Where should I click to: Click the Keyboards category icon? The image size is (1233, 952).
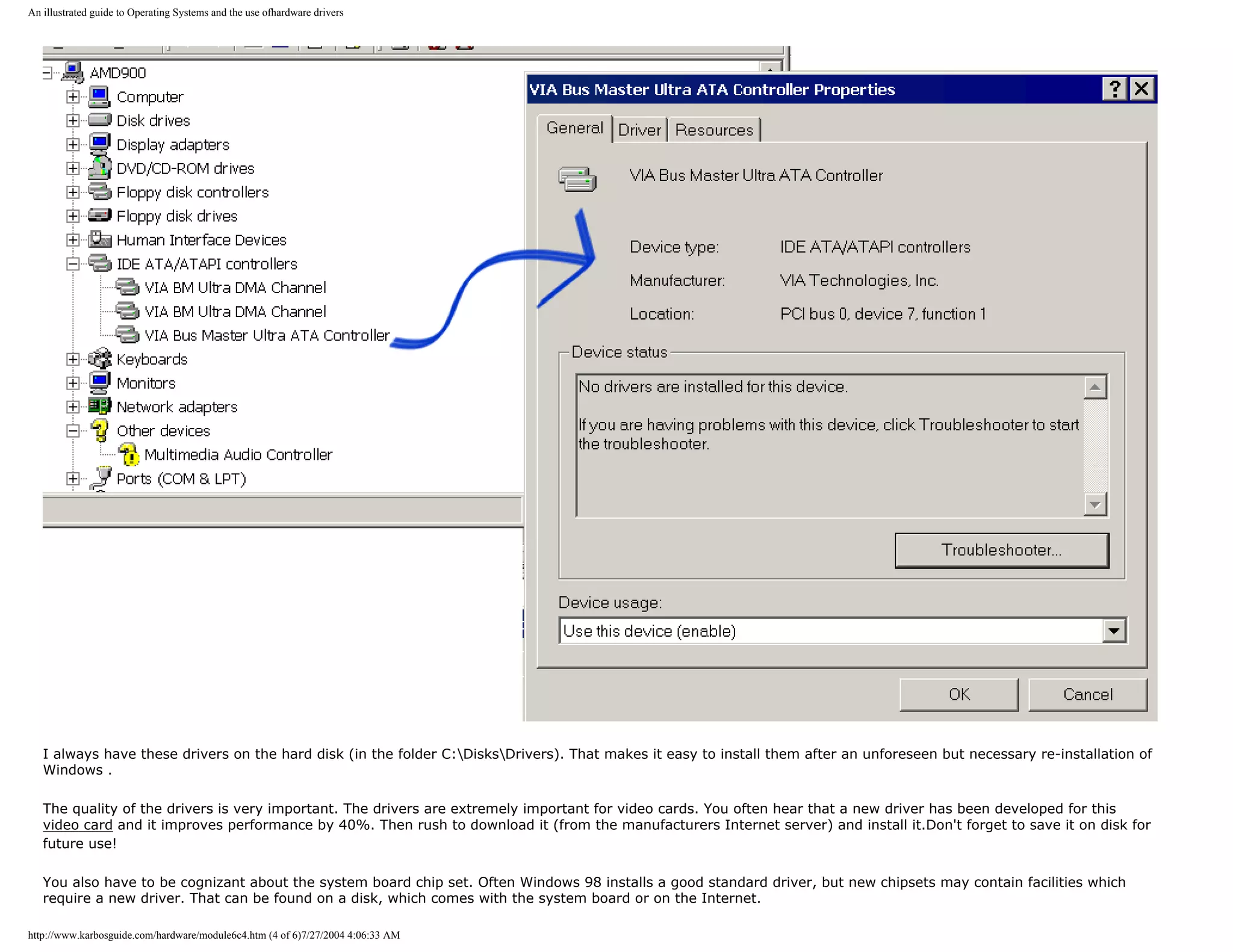99,359
